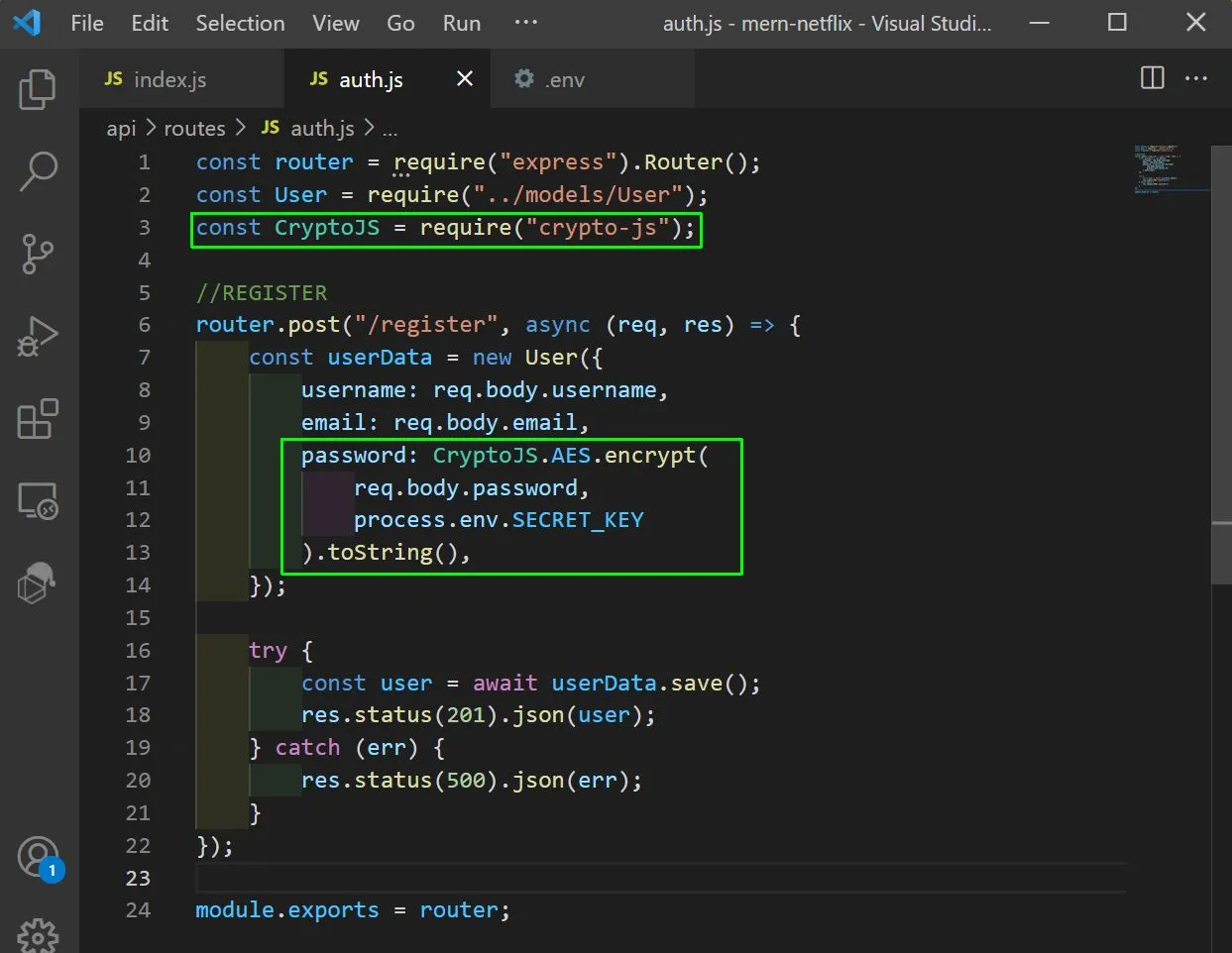Screen dimensions: 1232x953
Task: Expand the breadcrumb symbol ellipsis after auth.js
Action: [391, 129]
